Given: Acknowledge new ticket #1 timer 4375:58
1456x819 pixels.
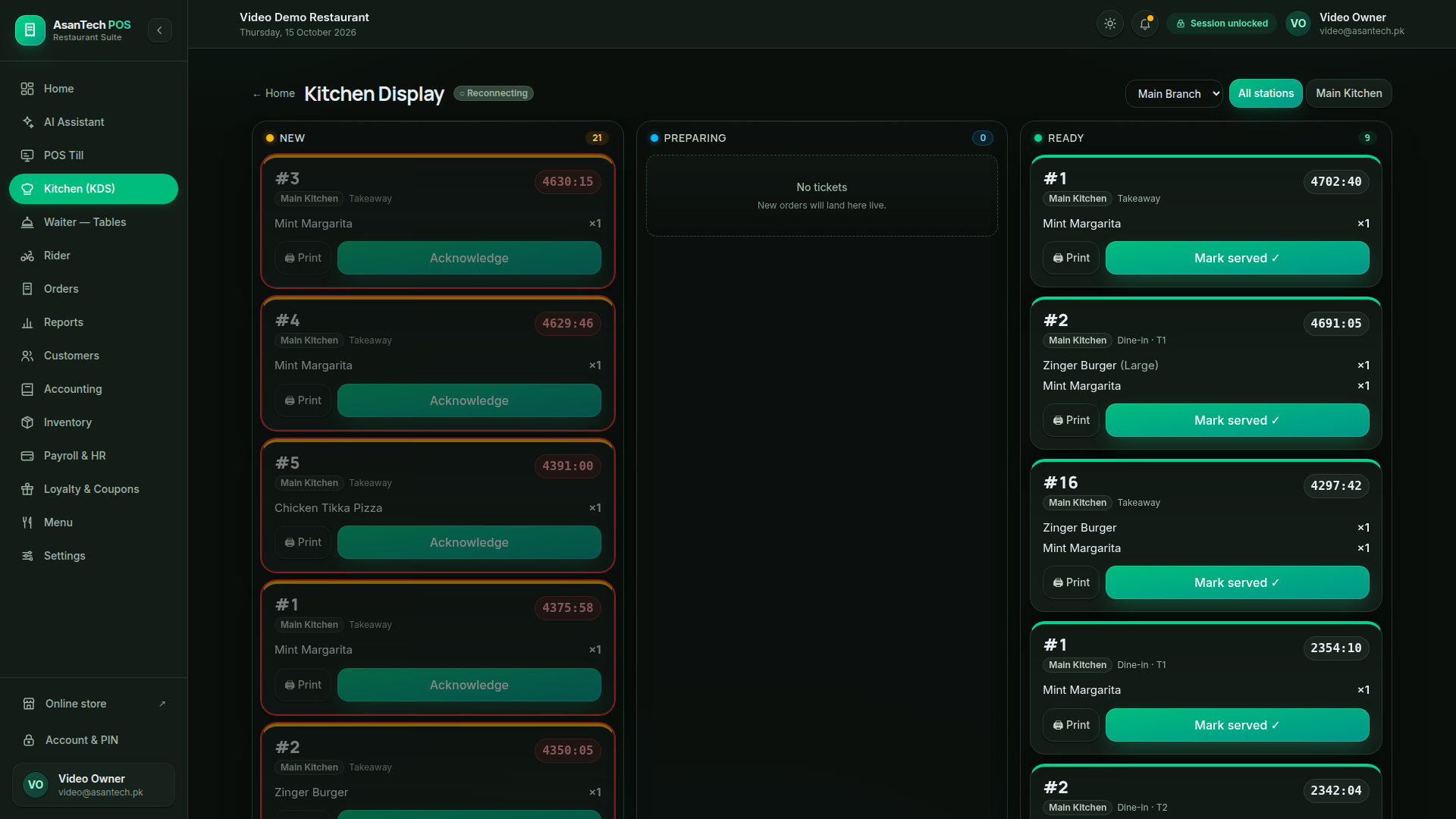Looking at the screenshot, I should pos(469,685).
